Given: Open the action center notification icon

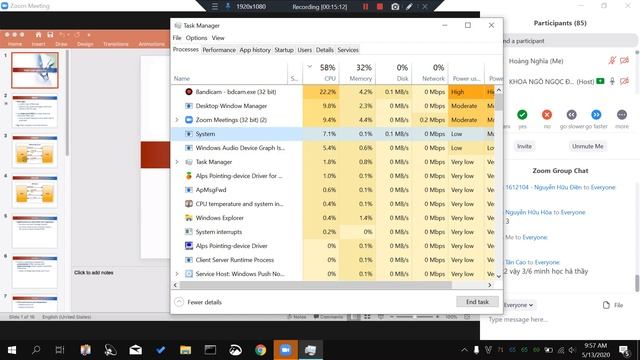Looking at the screenshot, I should [x=624, y=350].
